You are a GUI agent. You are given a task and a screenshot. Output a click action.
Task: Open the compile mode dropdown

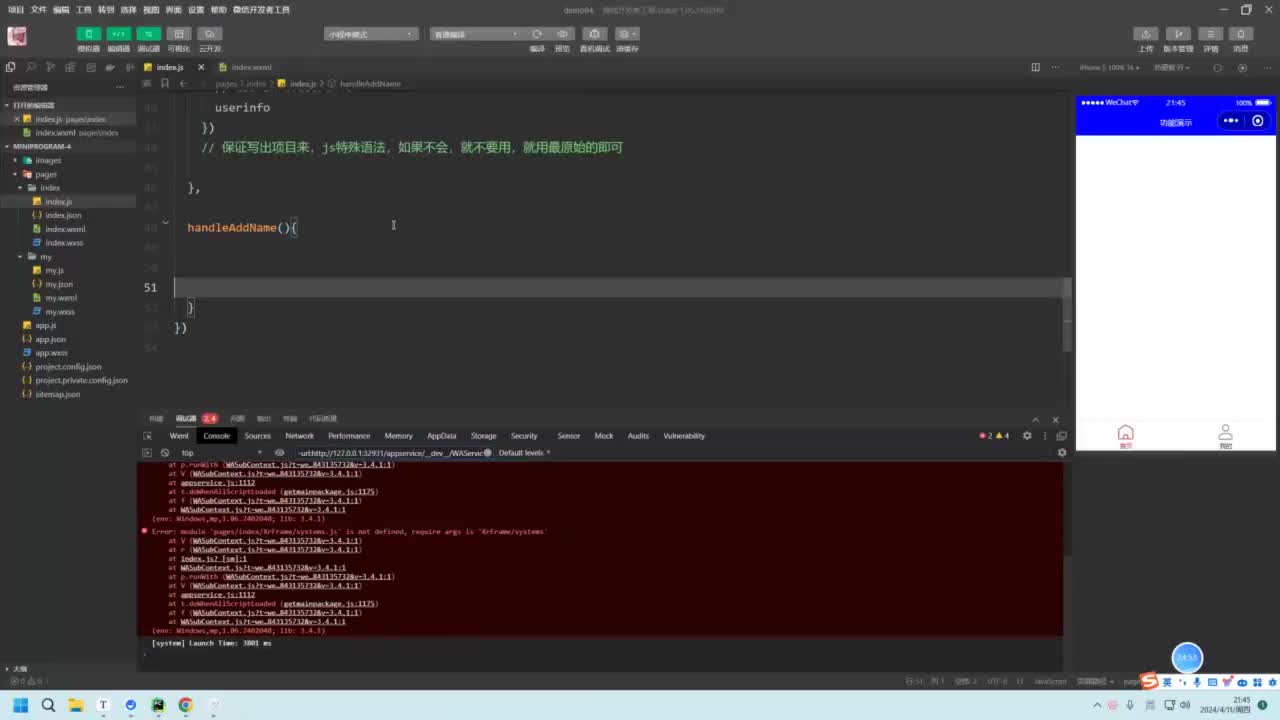[476, 34]
